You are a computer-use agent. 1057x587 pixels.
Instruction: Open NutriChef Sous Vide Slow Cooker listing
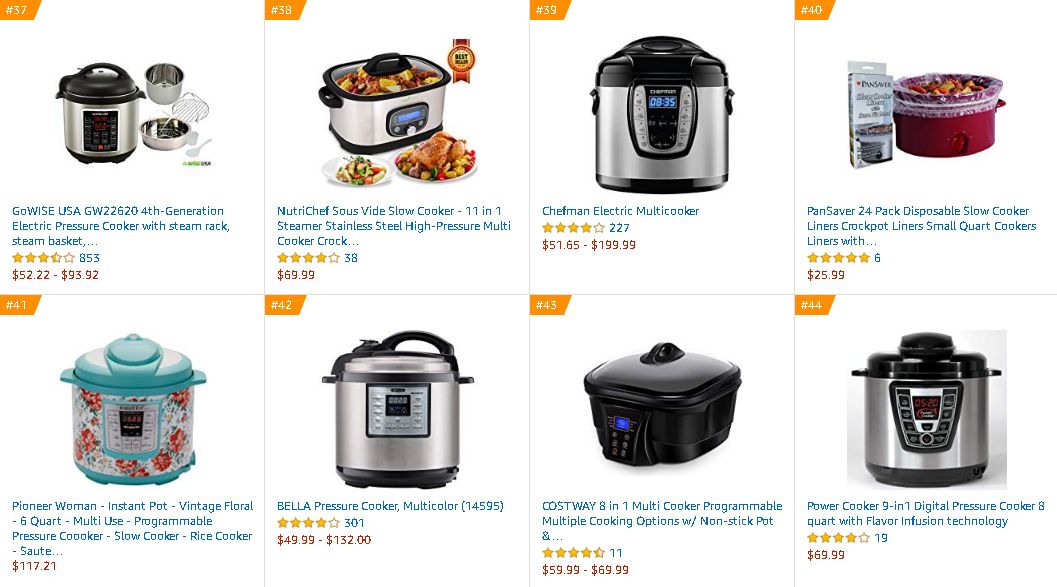click(394, 226)
